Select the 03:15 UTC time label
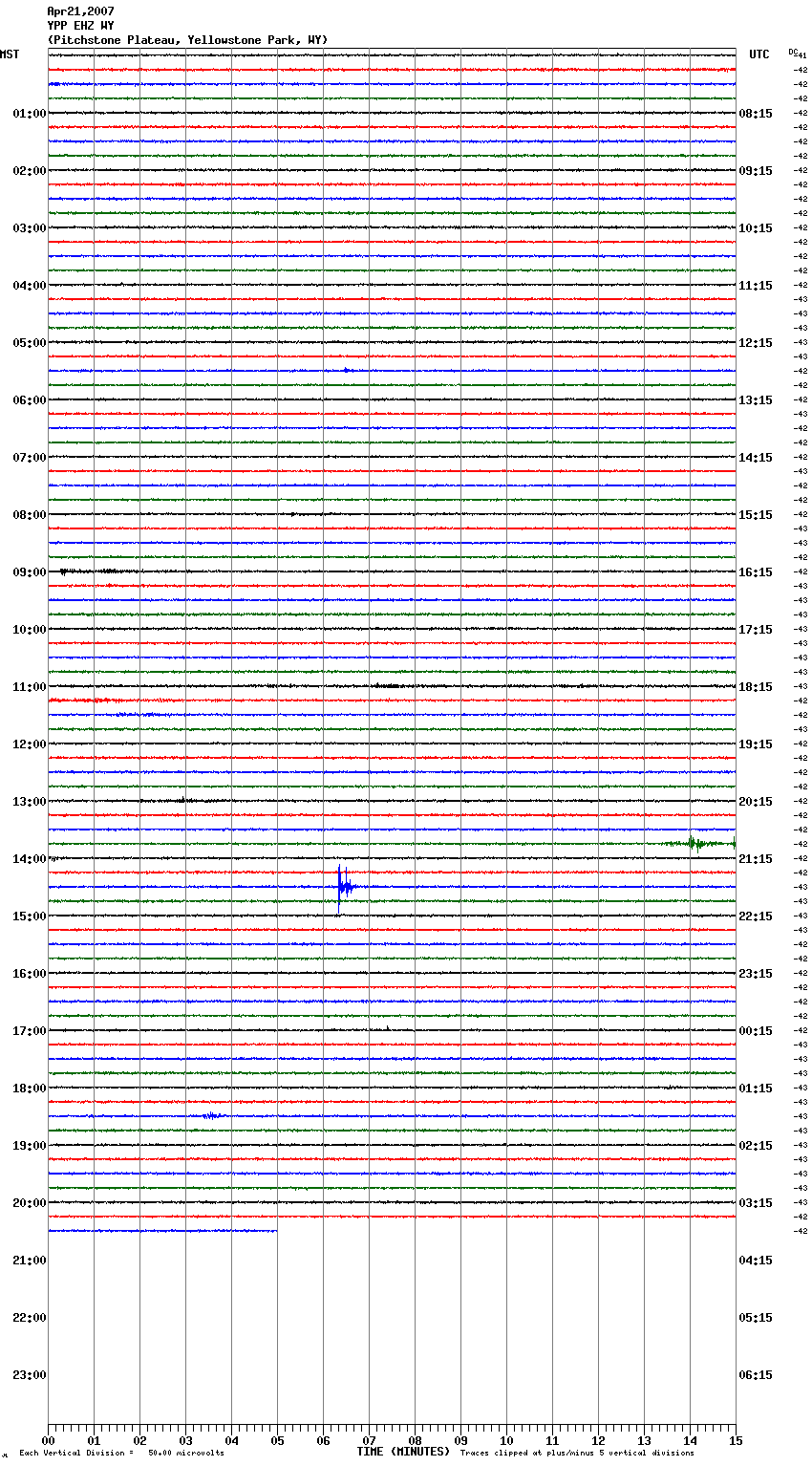 click(x=756, y=1203)
